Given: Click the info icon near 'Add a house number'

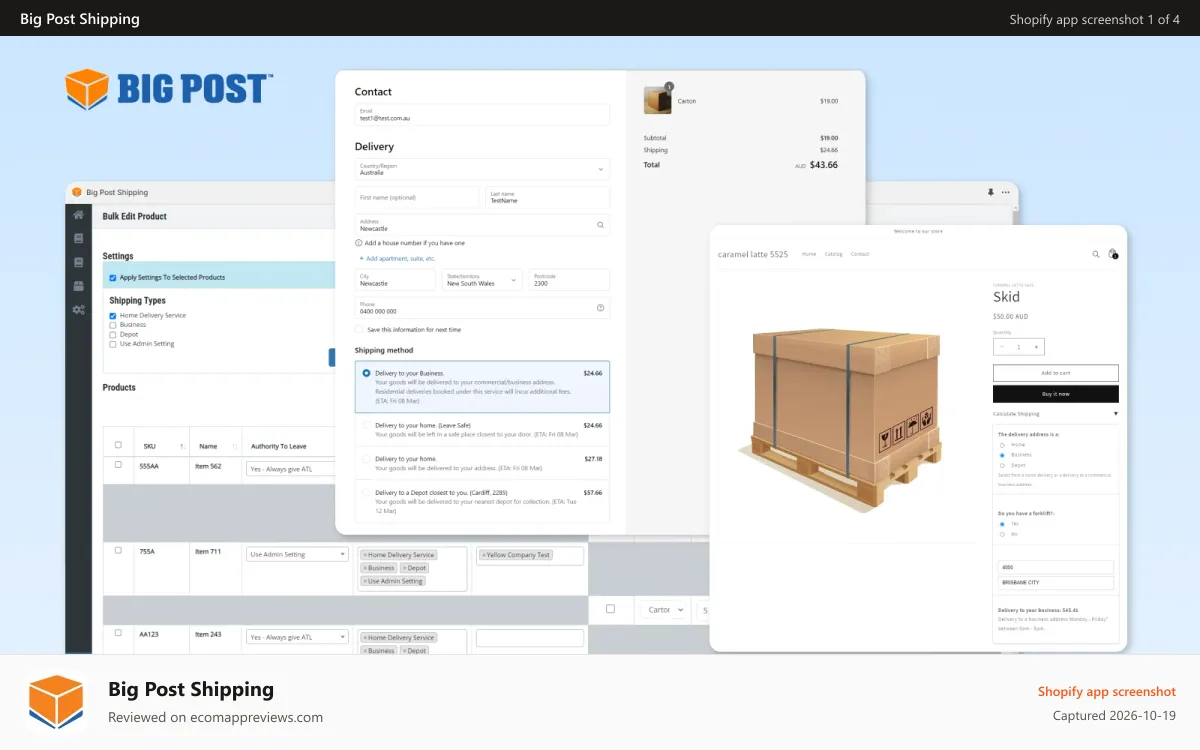Looking at the screenshot, I should (359, 243).
